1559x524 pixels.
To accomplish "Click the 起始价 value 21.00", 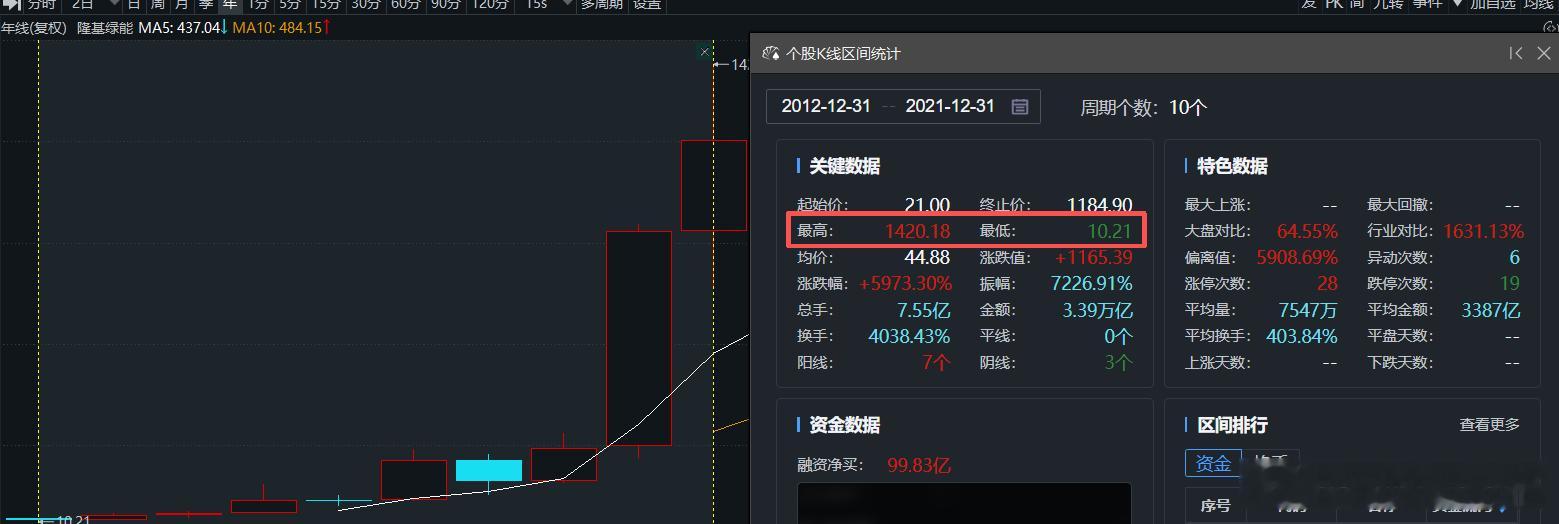I will pos(927,205).
